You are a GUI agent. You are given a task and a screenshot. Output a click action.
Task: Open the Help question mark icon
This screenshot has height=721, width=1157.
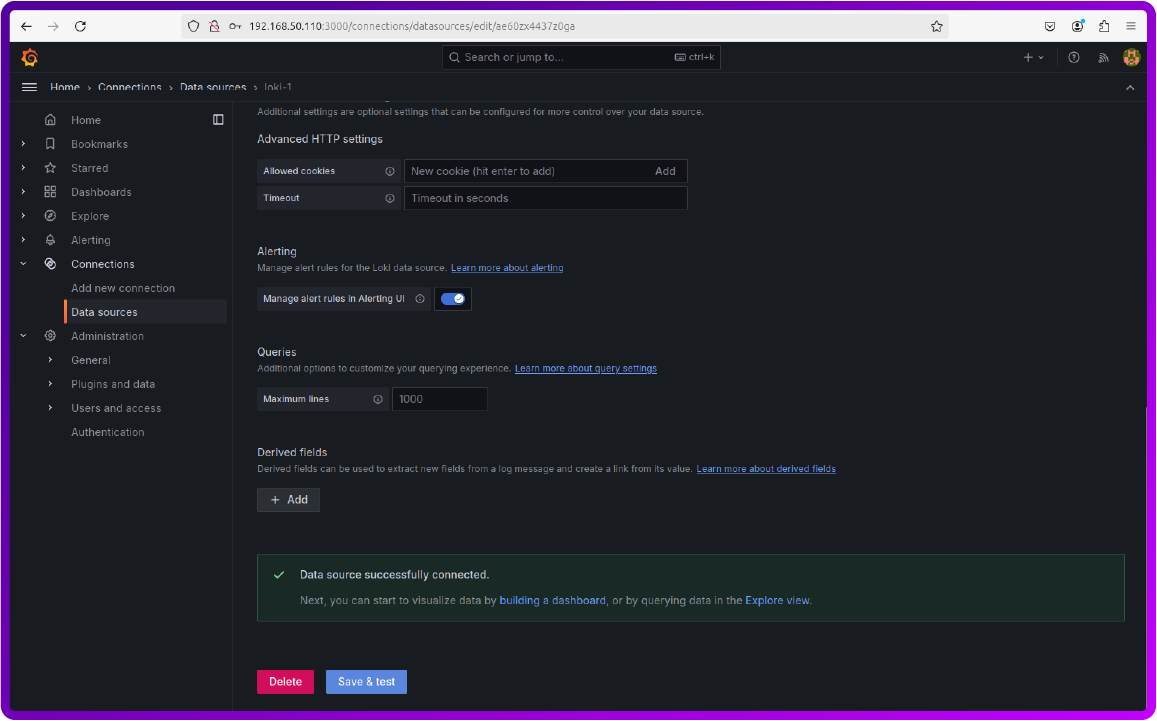pyautogui.click(x=1074, y=58)
